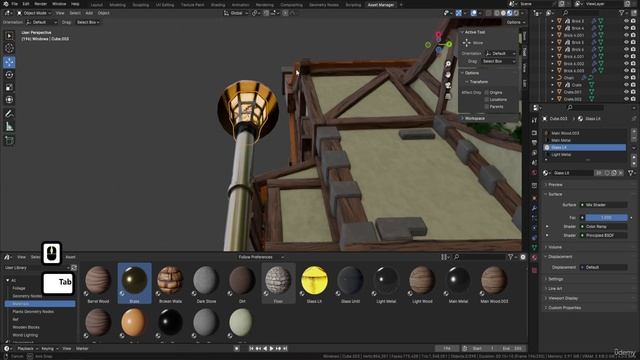The image size is (640, 360).
Task: Select the Add Cube tool
Action: 9,140
